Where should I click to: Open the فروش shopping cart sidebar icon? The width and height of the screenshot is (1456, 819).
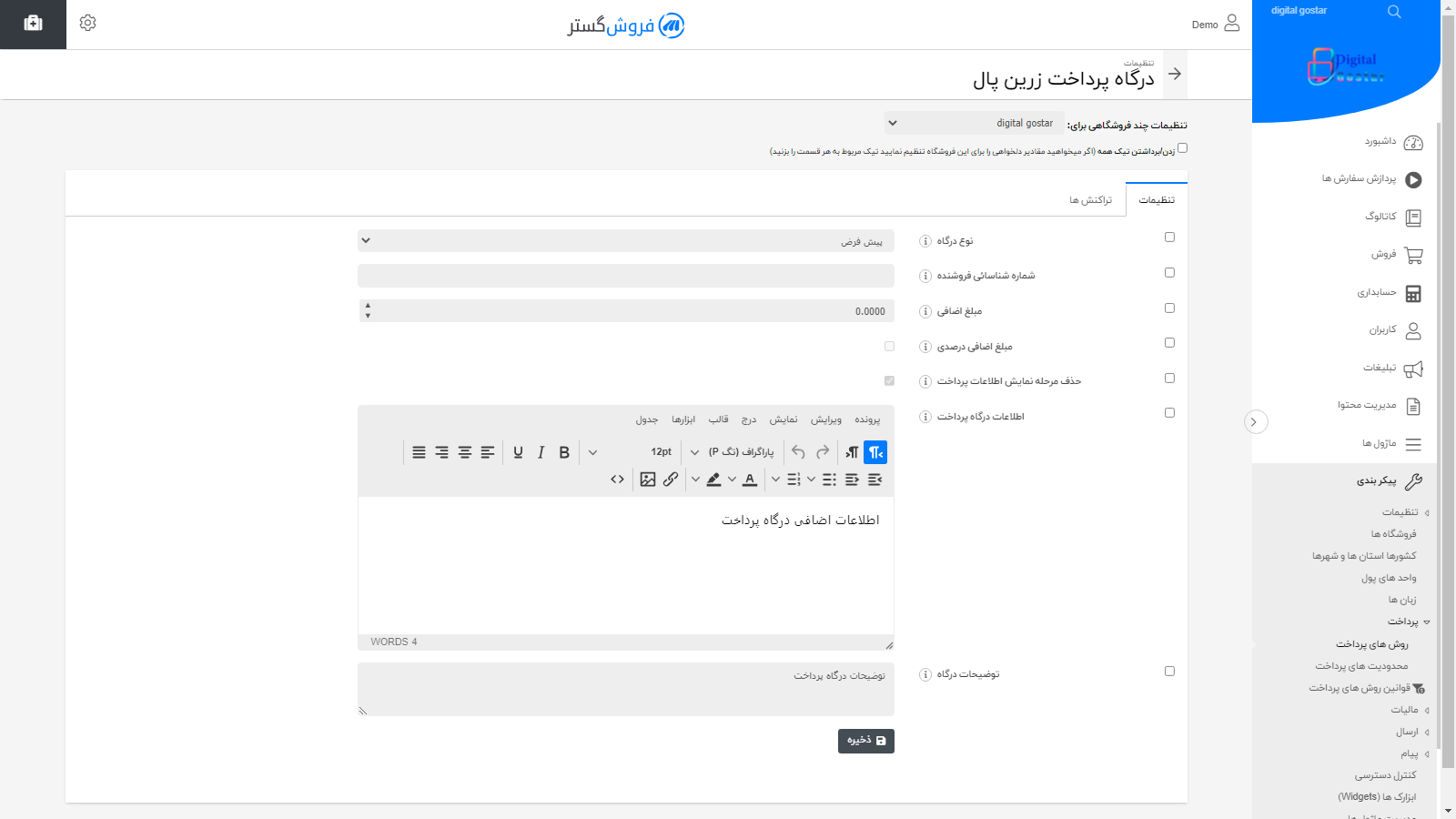tap(1412, 255)
